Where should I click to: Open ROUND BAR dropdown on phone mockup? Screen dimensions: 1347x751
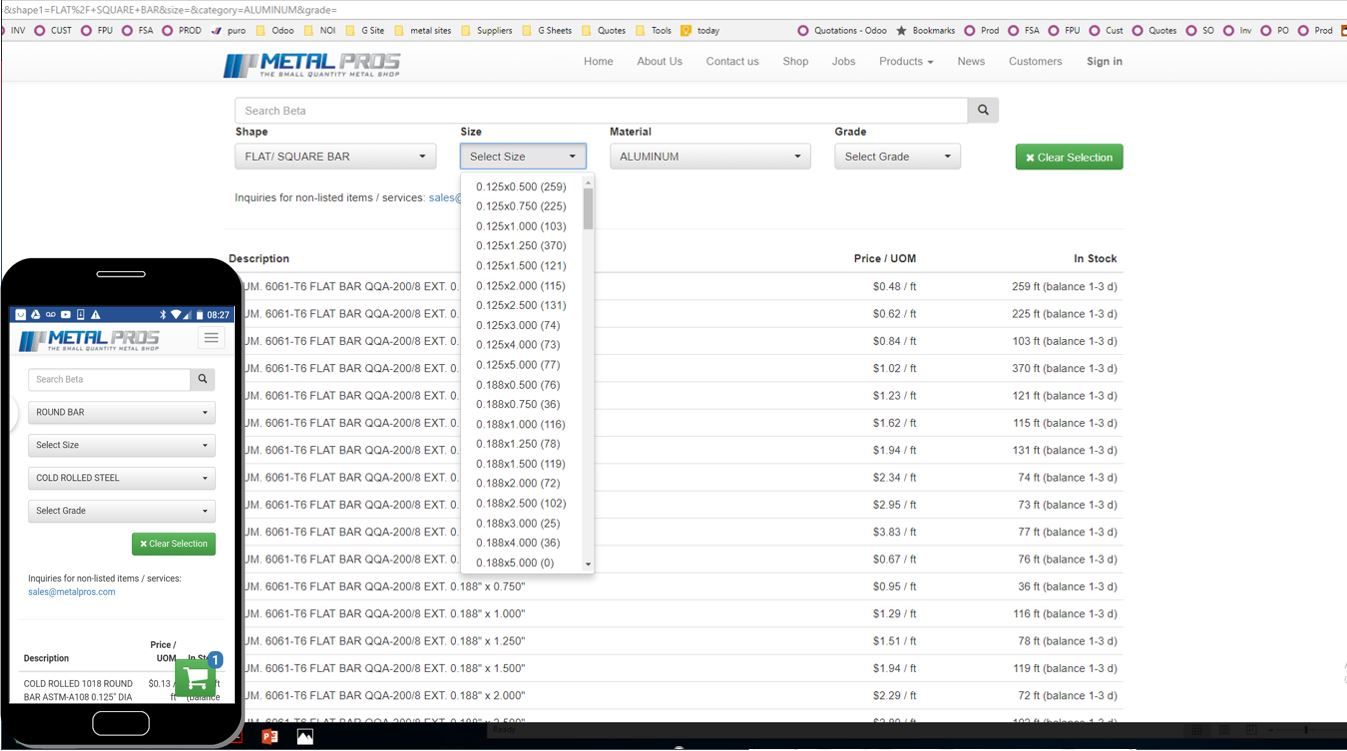[122, 412]
